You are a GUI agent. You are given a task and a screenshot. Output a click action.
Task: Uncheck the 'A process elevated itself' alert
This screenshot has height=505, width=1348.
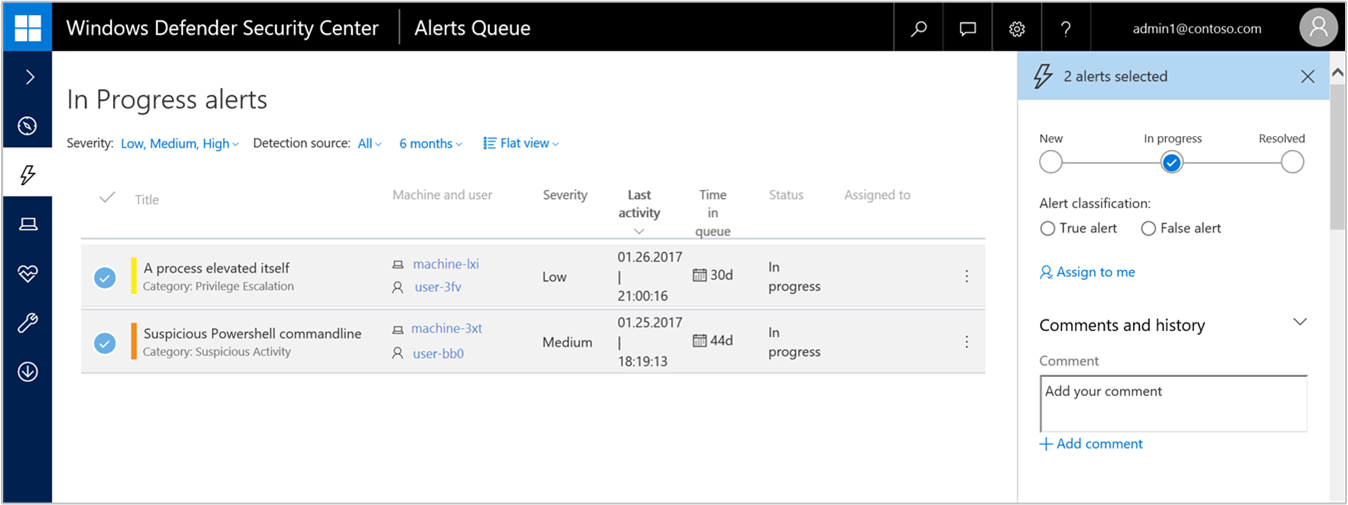pos(105,277)
